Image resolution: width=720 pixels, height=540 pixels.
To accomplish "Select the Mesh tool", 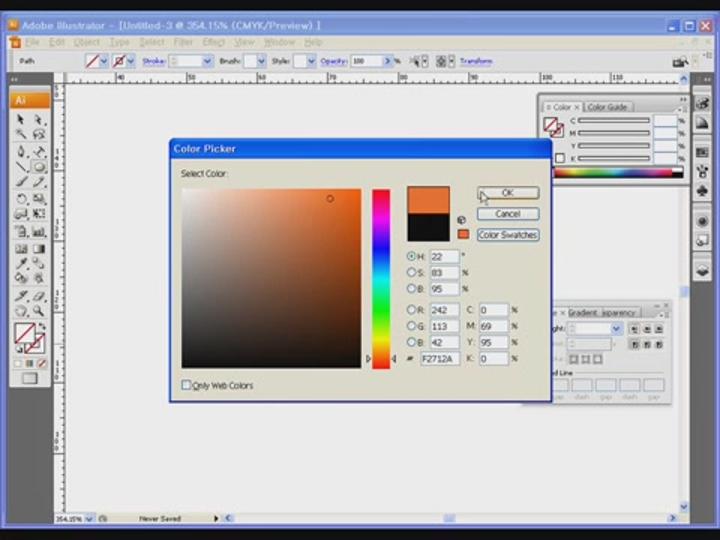I will click(21, 248).
